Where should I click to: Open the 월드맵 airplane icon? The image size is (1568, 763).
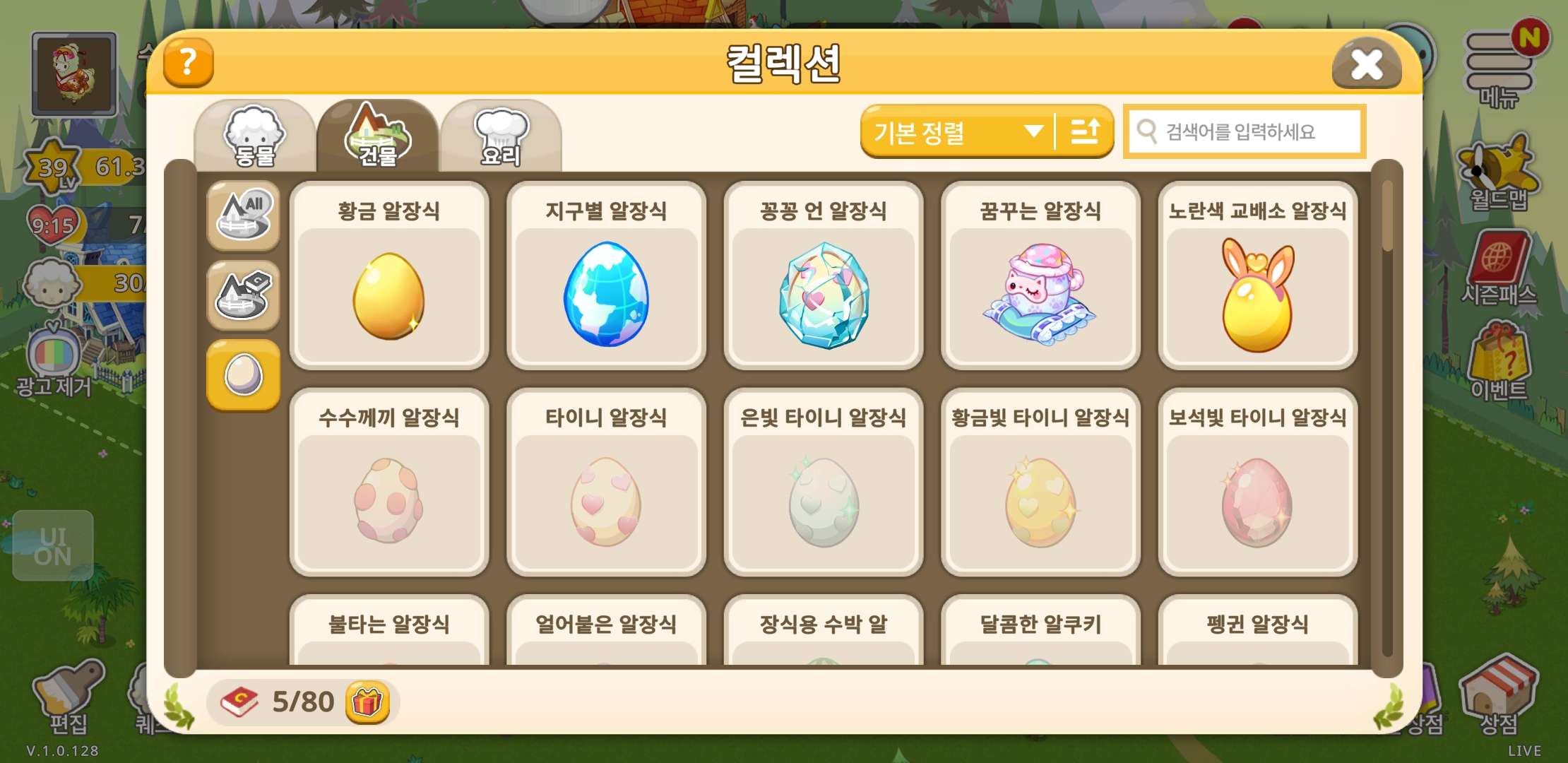pos(1499,175)
